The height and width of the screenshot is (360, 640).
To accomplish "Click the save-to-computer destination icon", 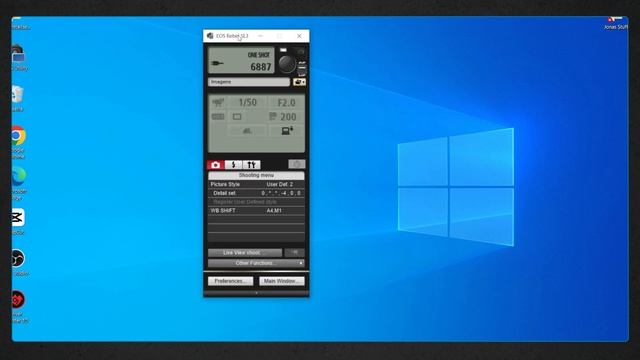I will (x=287, y=131).
